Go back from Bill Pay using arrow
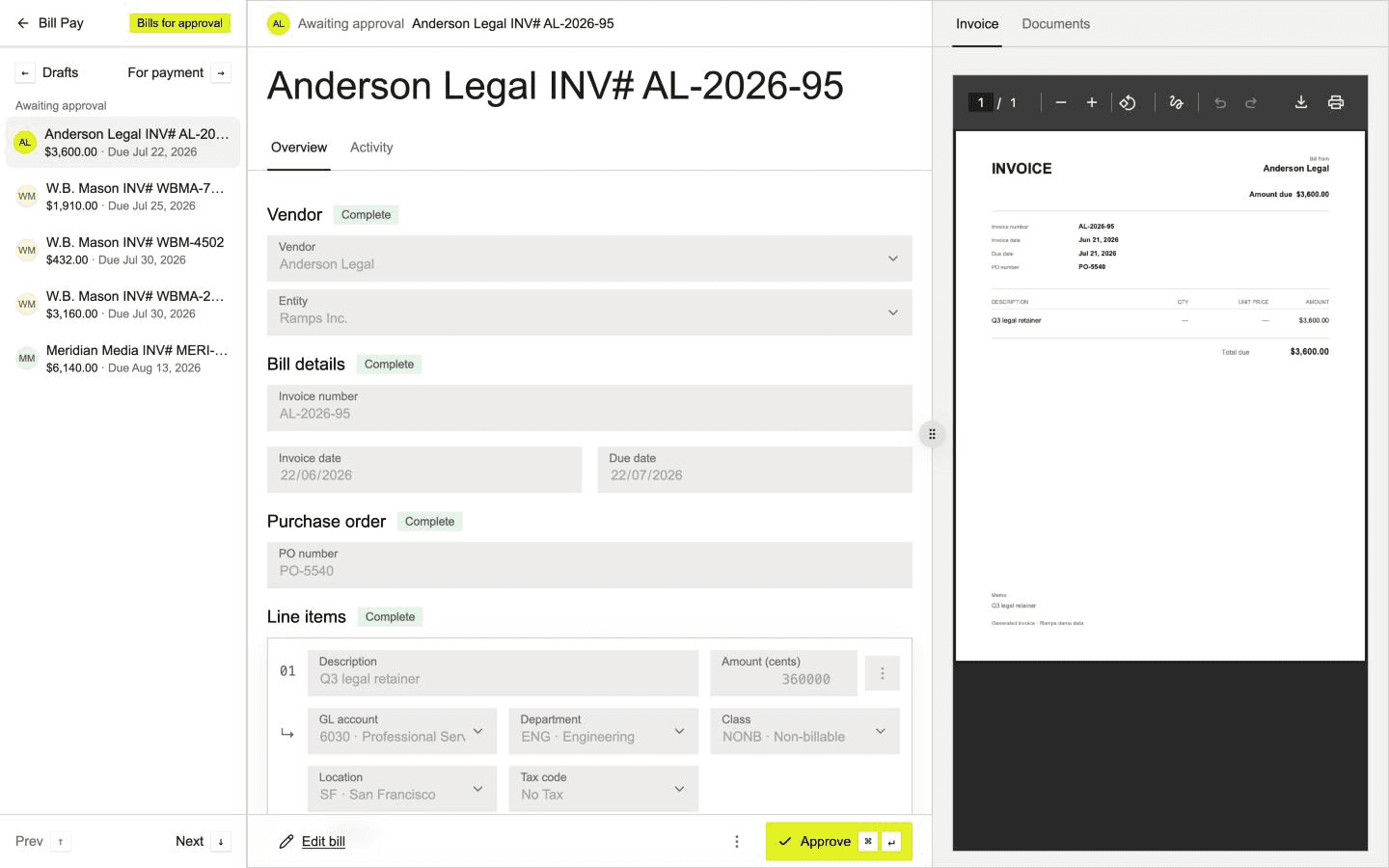The height and width of the screenshot is (868, 1389). 23,23
